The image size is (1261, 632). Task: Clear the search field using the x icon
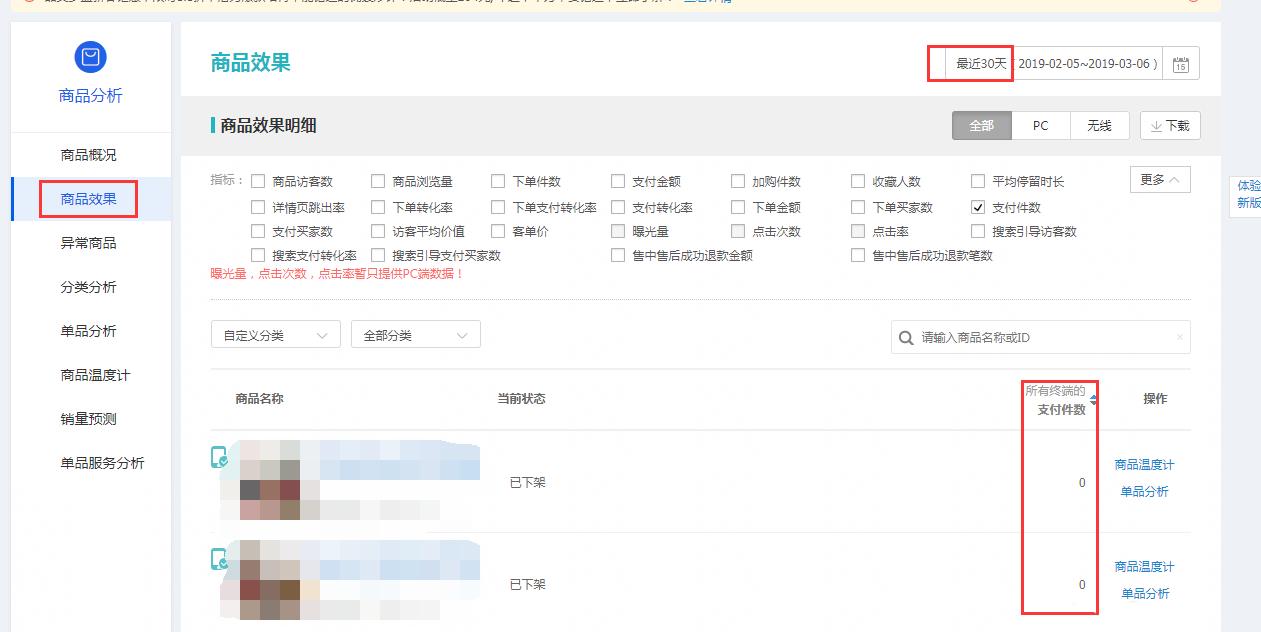1180,337
